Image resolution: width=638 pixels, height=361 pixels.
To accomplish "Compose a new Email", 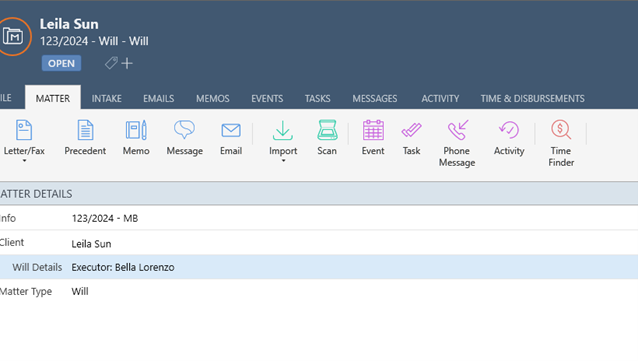I will coord(231,138).
